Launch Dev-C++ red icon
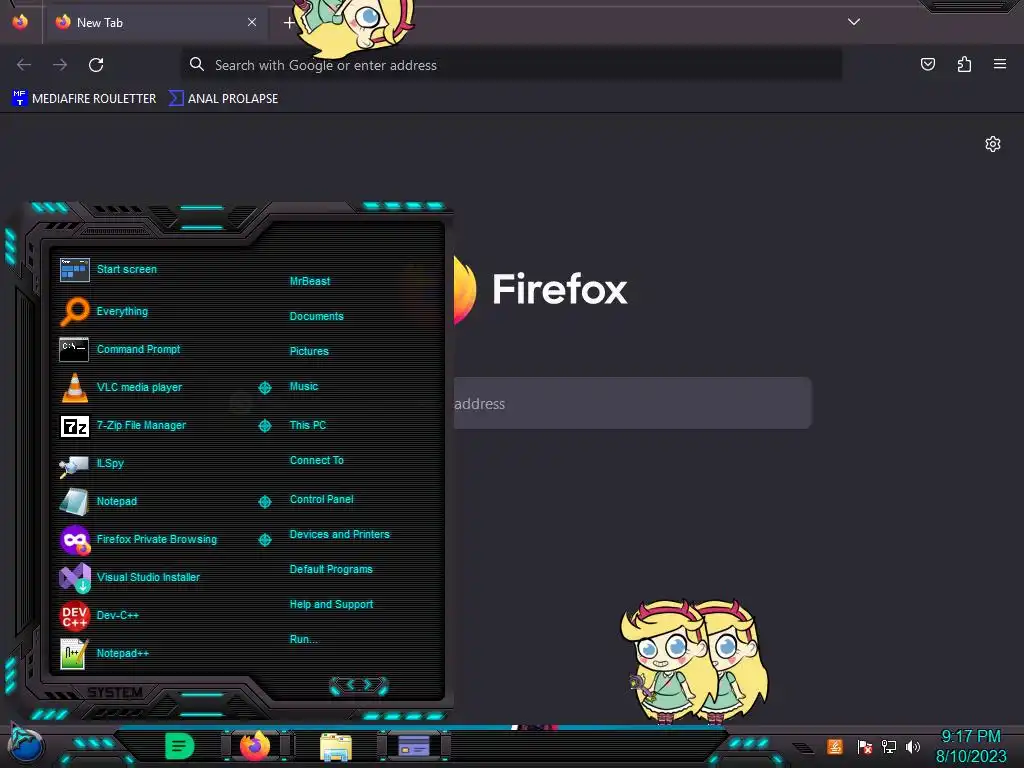Image resolution: width=1024 pixels, height=768 pixels. click(74, 615)
